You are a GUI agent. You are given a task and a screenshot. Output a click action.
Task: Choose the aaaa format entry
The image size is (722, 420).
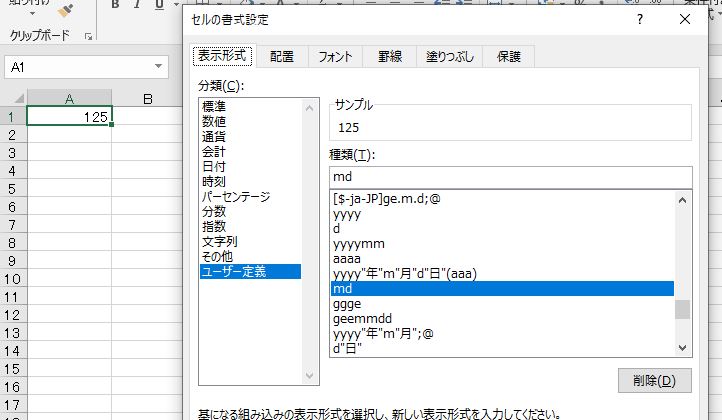tap(502, 259)
